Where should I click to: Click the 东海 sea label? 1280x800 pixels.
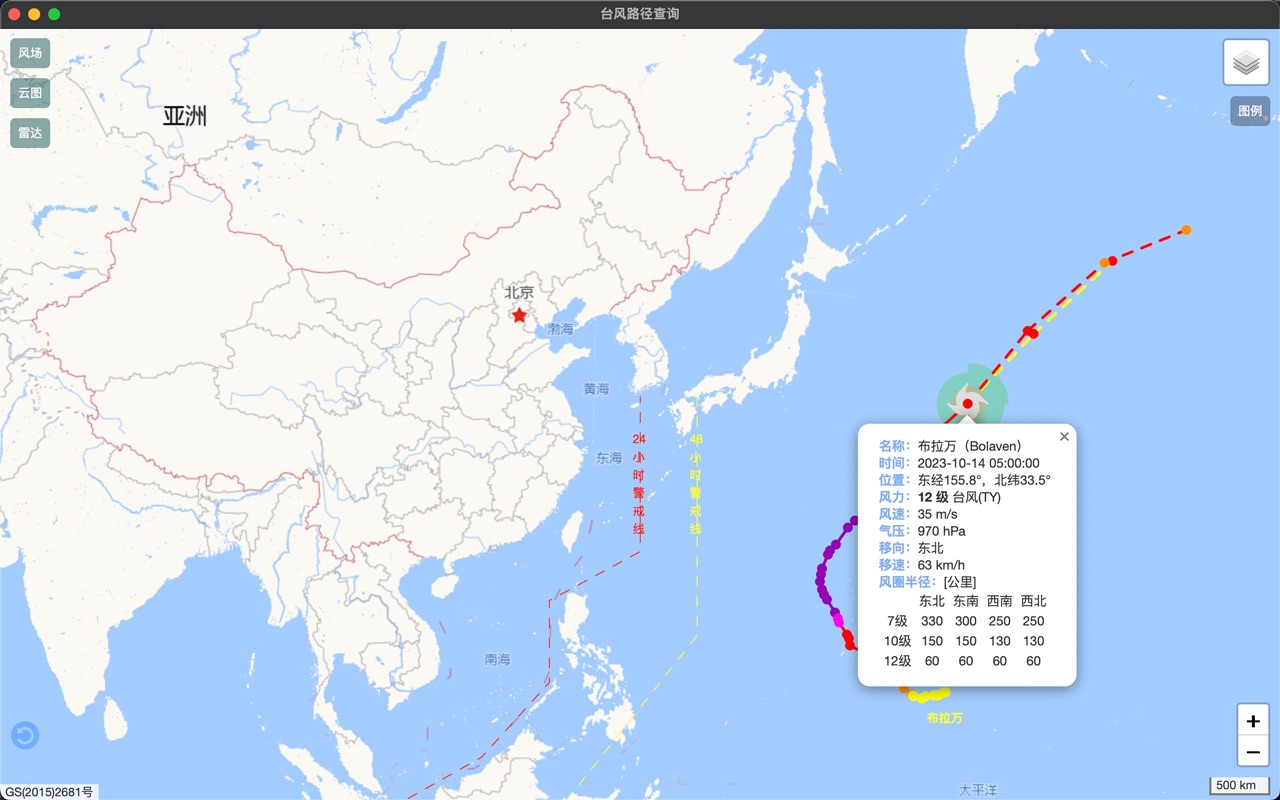(609, 458)
